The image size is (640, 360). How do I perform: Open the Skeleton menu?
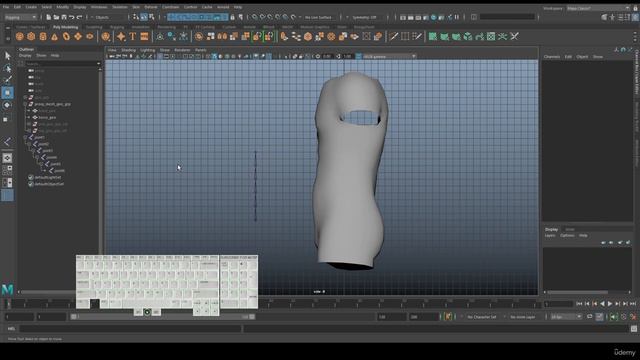(120, 7)
